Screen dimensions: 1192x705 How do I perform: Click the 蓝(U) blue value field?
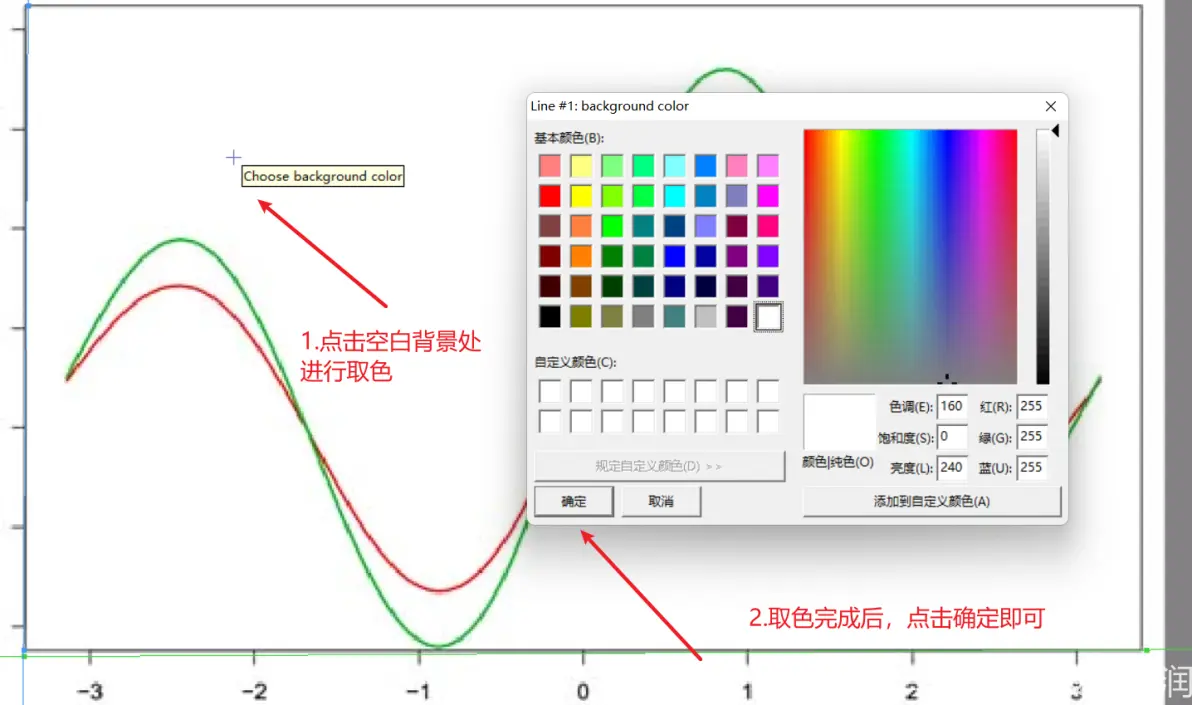[x=1032, y=467]
